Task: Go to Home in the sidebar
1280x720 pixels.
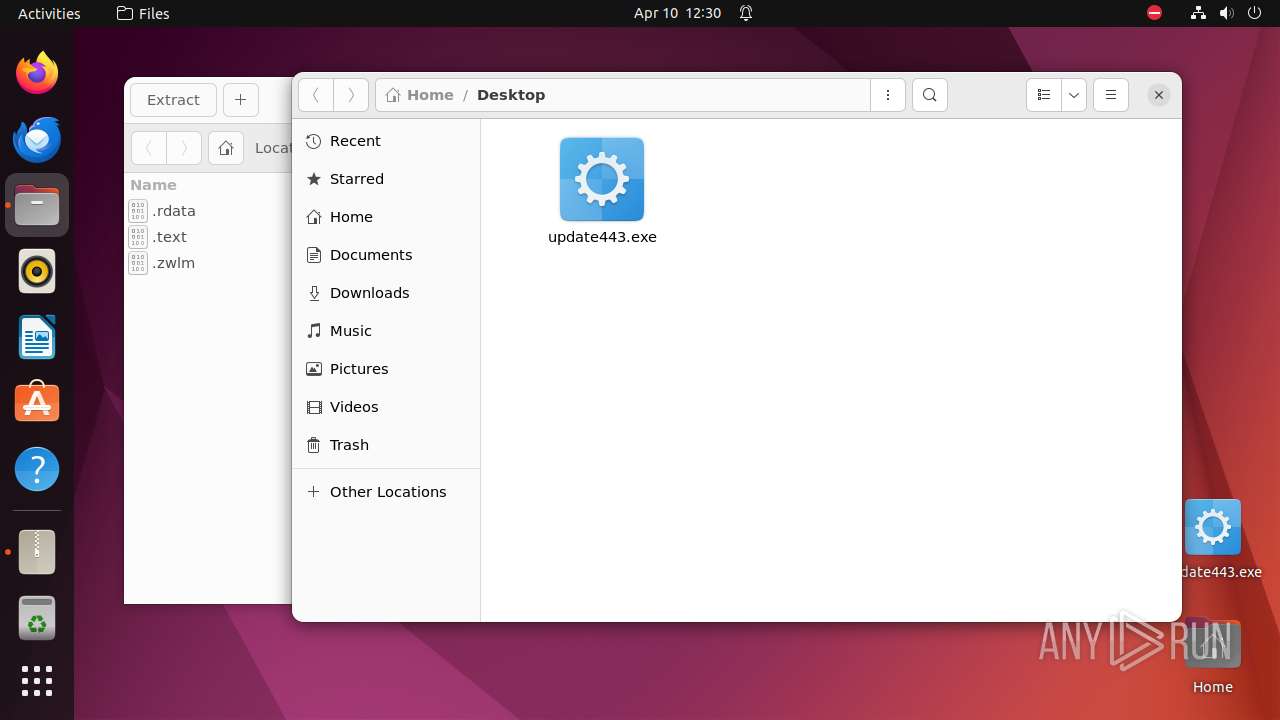Action: 386,217
